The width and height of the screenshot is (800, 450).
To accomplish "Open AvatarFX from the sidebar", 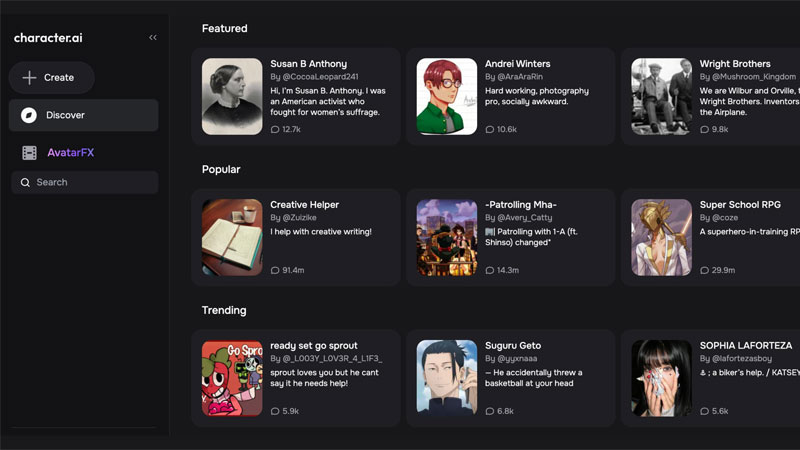I will click(71, 153).
